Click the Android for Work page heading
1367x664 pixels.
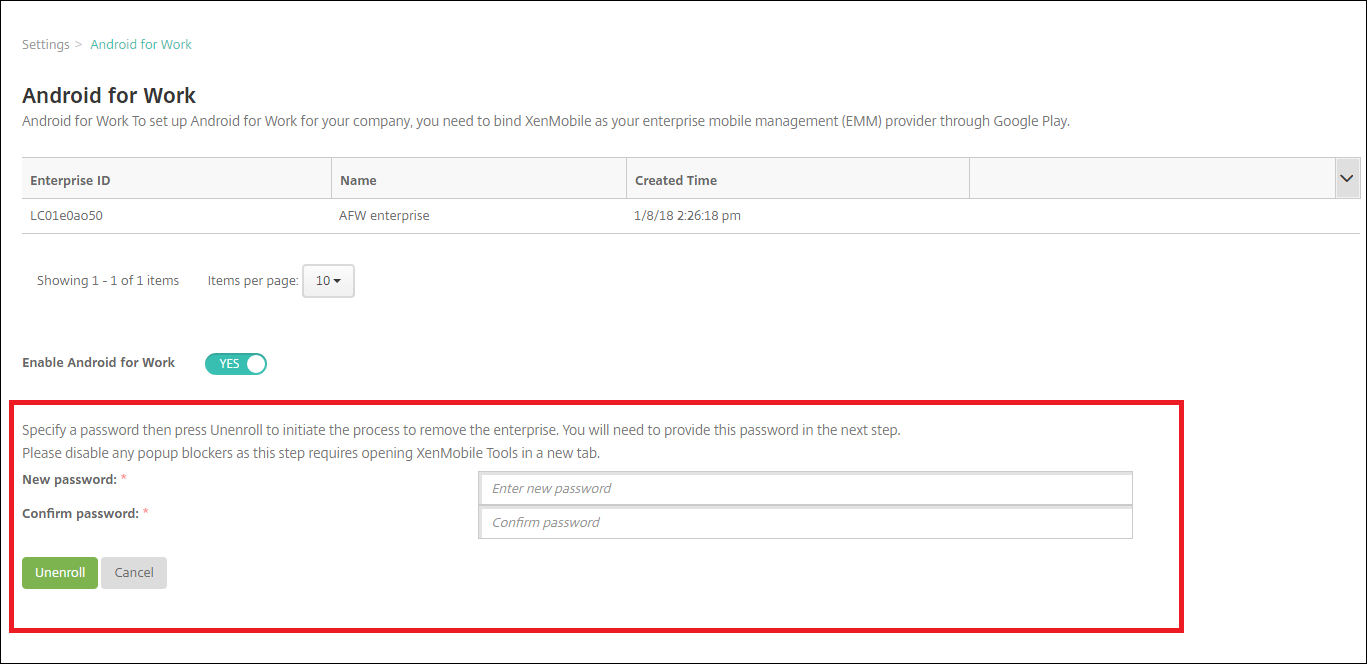point(109,96)
